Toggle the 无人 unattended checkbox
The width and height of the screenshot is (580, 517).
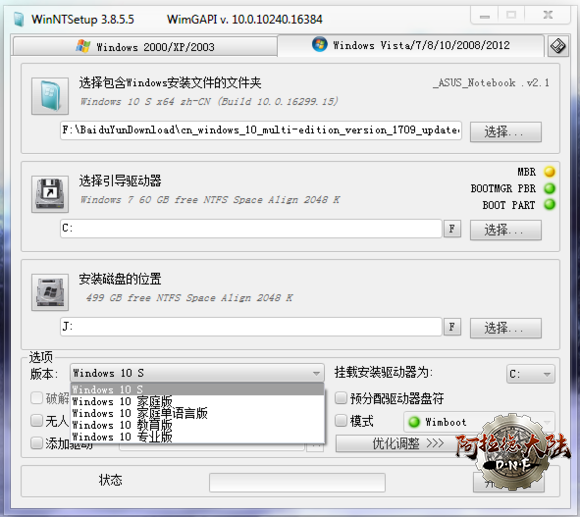click(37, 420)
